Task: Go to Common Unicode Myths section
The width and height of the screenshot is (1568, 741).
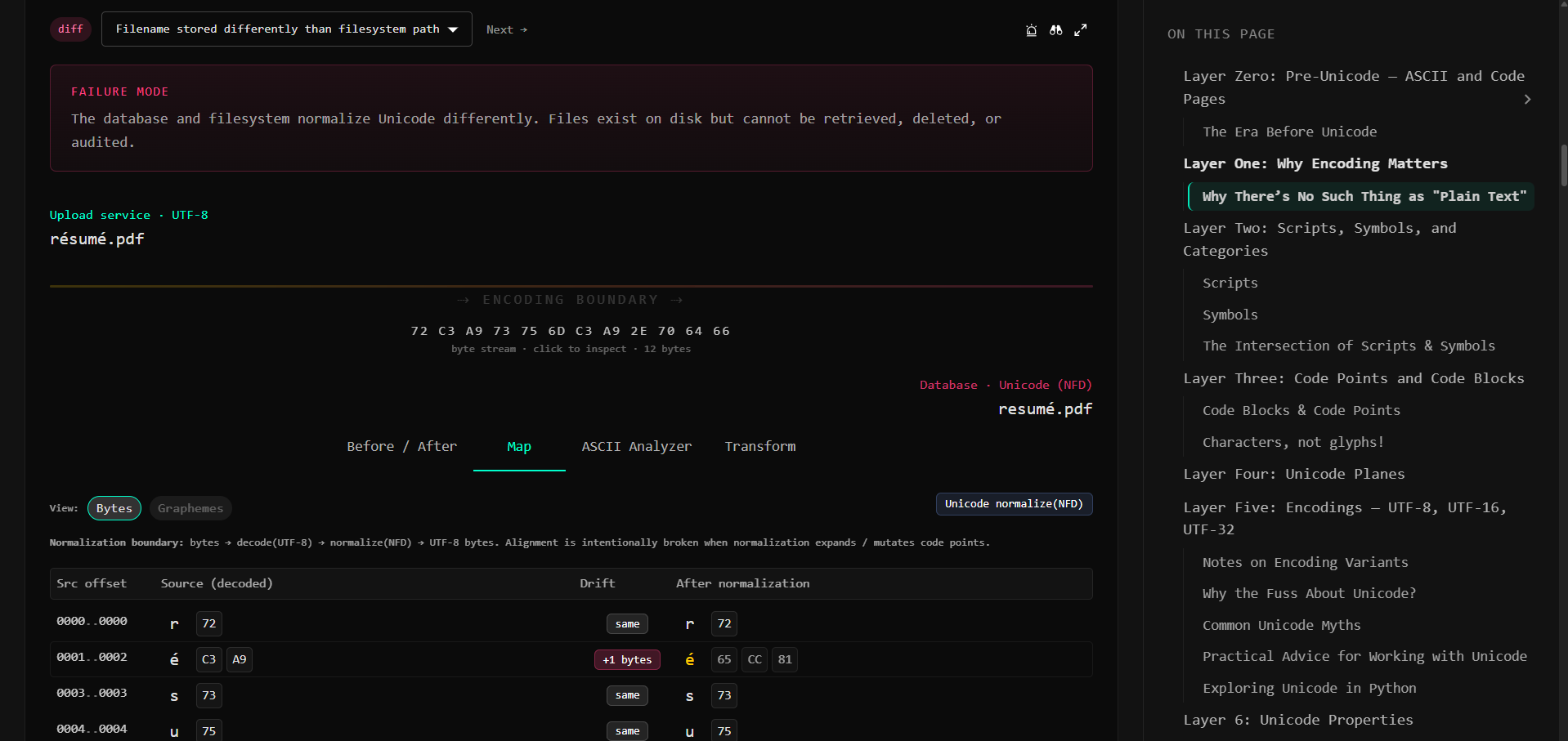Action: point(1281,625)
